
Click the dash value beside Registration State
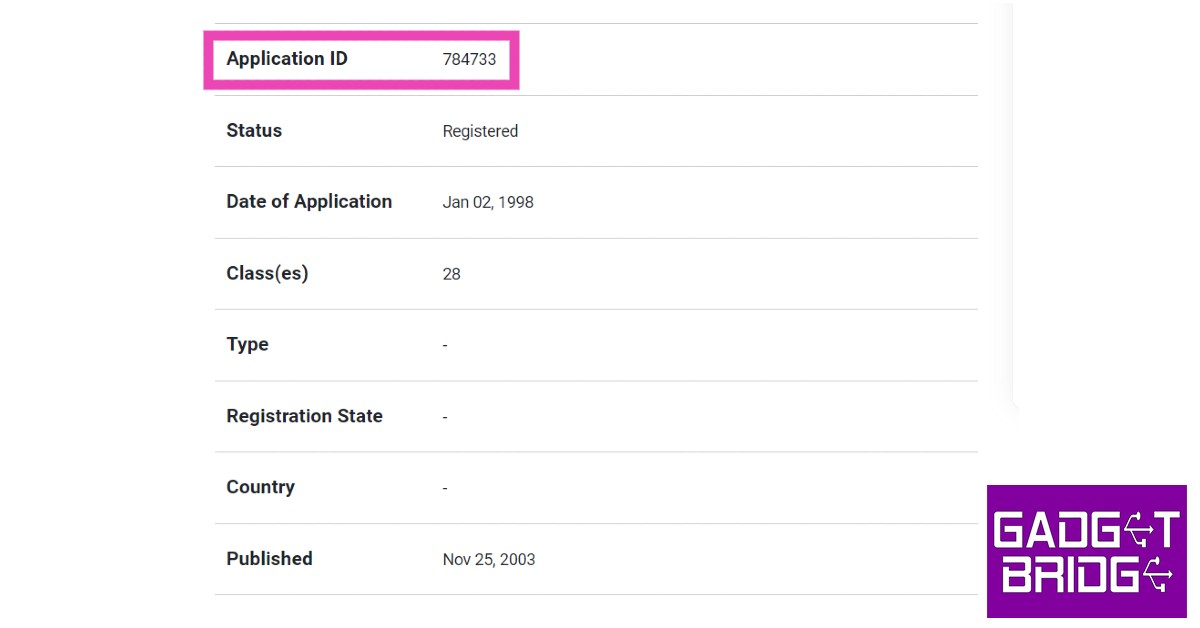coord(445,417)
